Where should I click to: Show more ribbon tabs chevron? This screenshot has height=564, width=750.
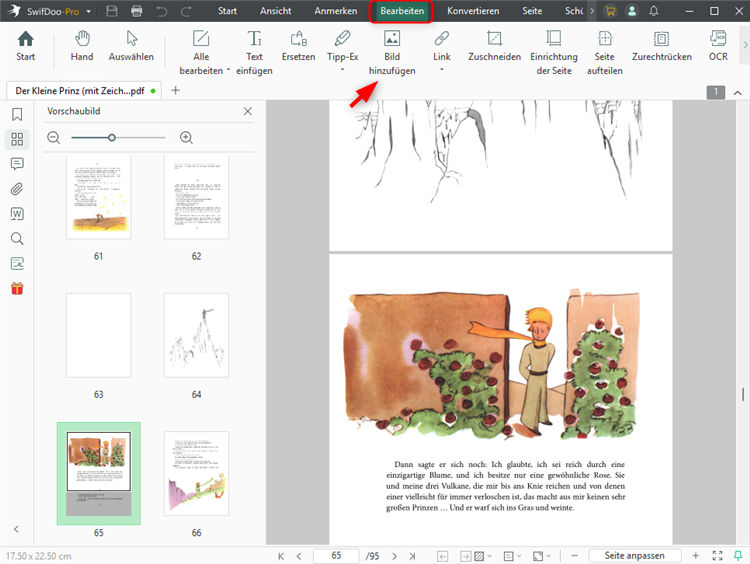click(x=592, y=11)
